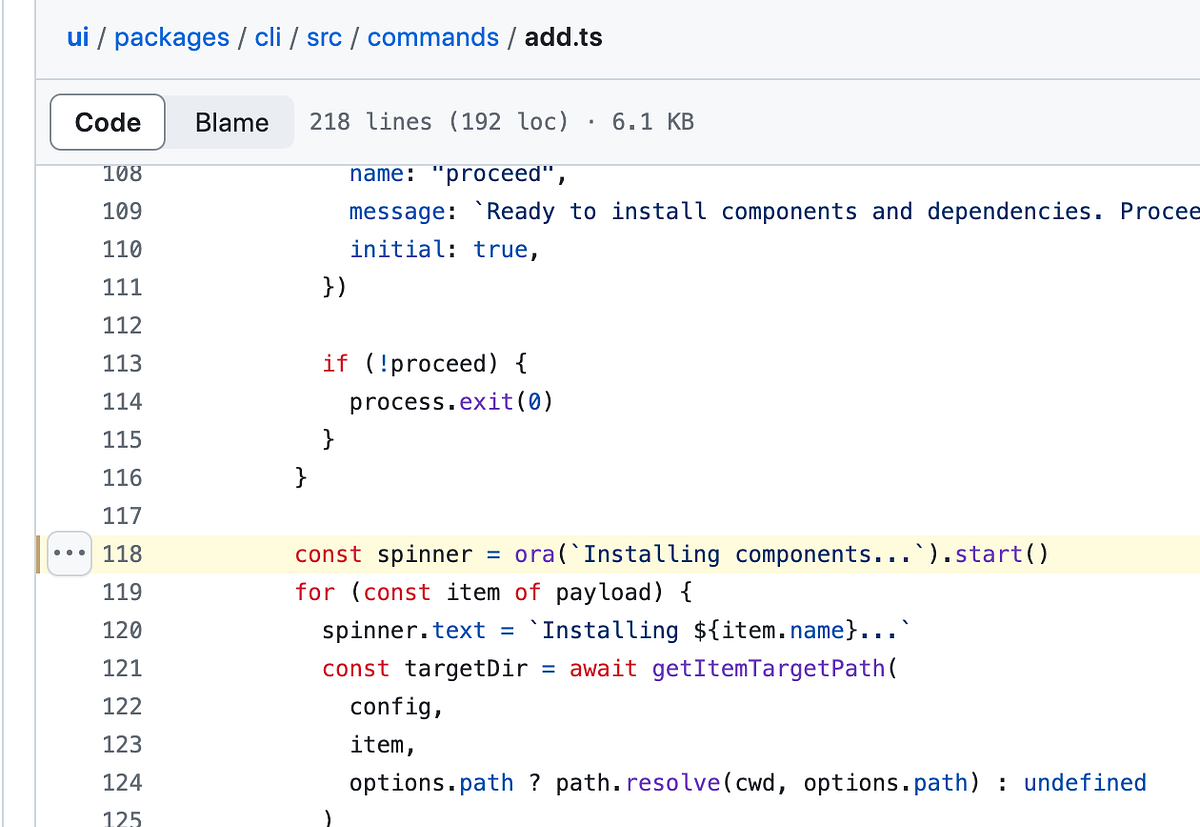Select line number 118

pos(122,553)
